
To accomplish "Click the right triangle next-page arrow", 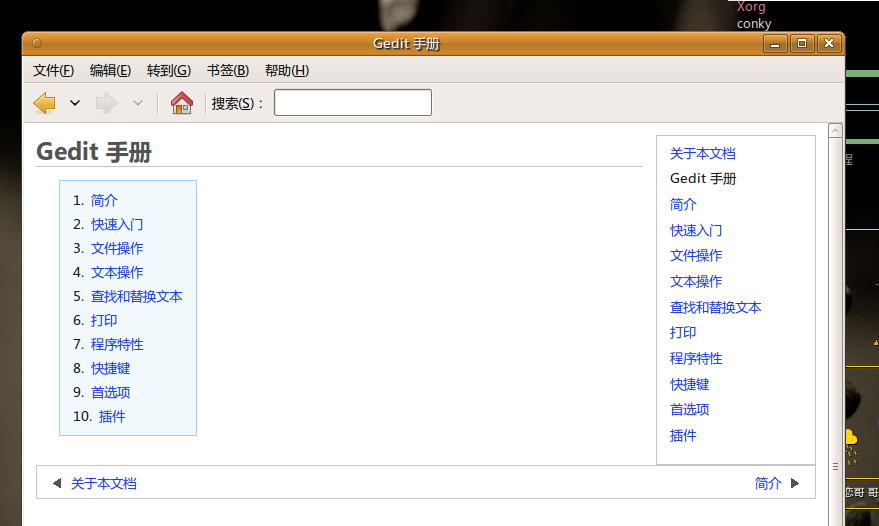I will pyautogui.click(x=795, y=483).
